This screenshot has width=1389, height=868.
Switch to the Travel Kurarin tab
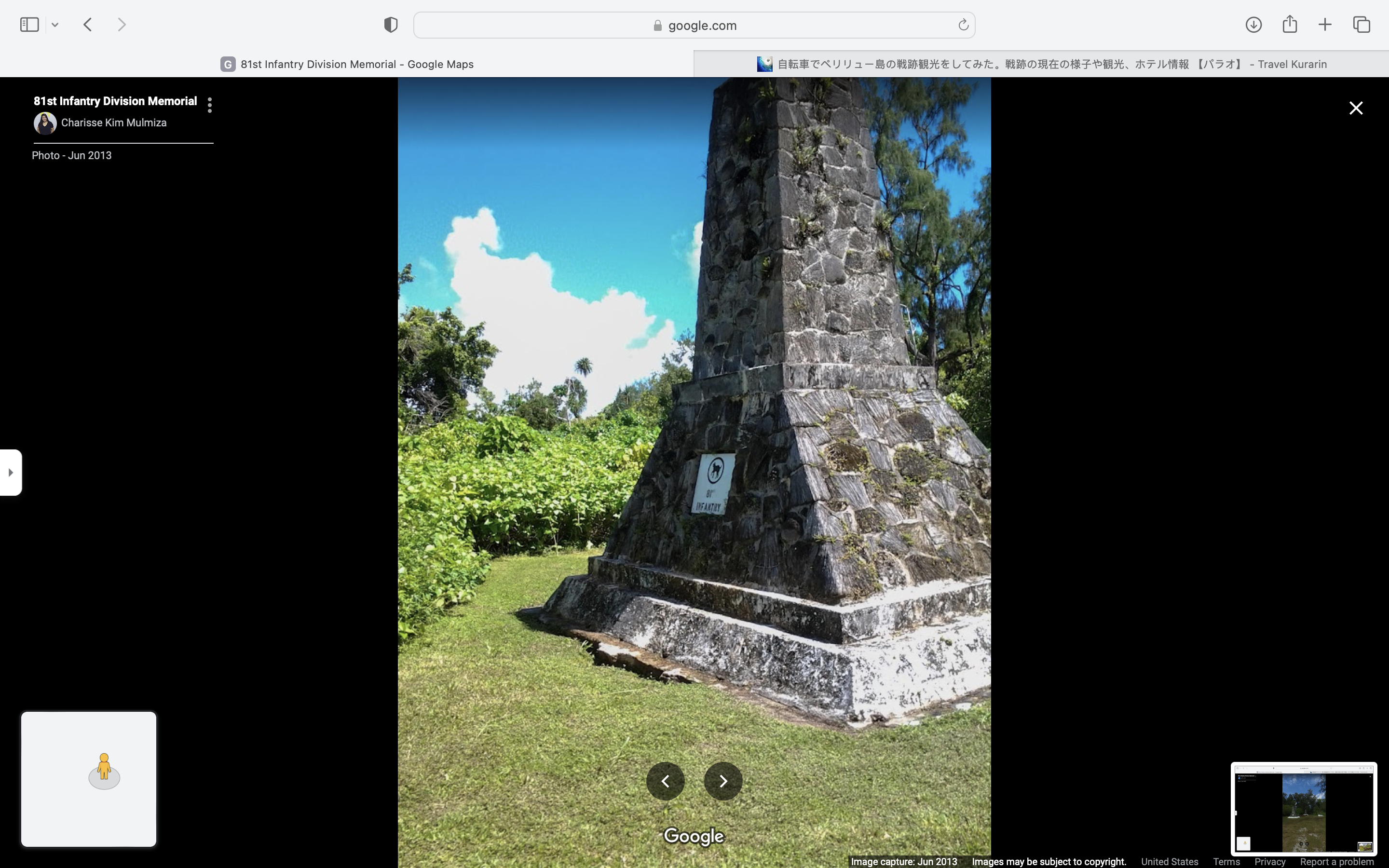point(1041,64)
